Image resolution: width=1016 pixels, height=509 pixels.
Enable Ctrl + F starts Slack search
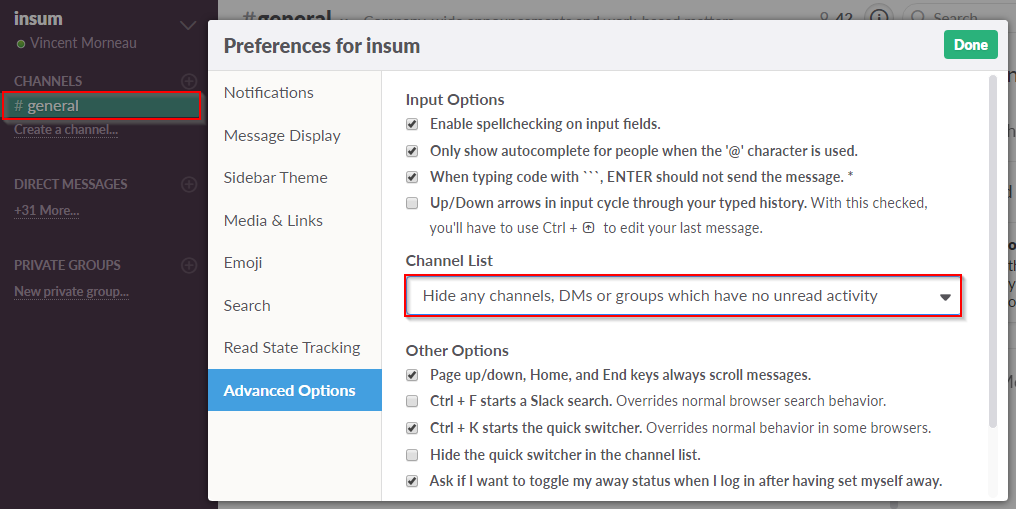412,401
